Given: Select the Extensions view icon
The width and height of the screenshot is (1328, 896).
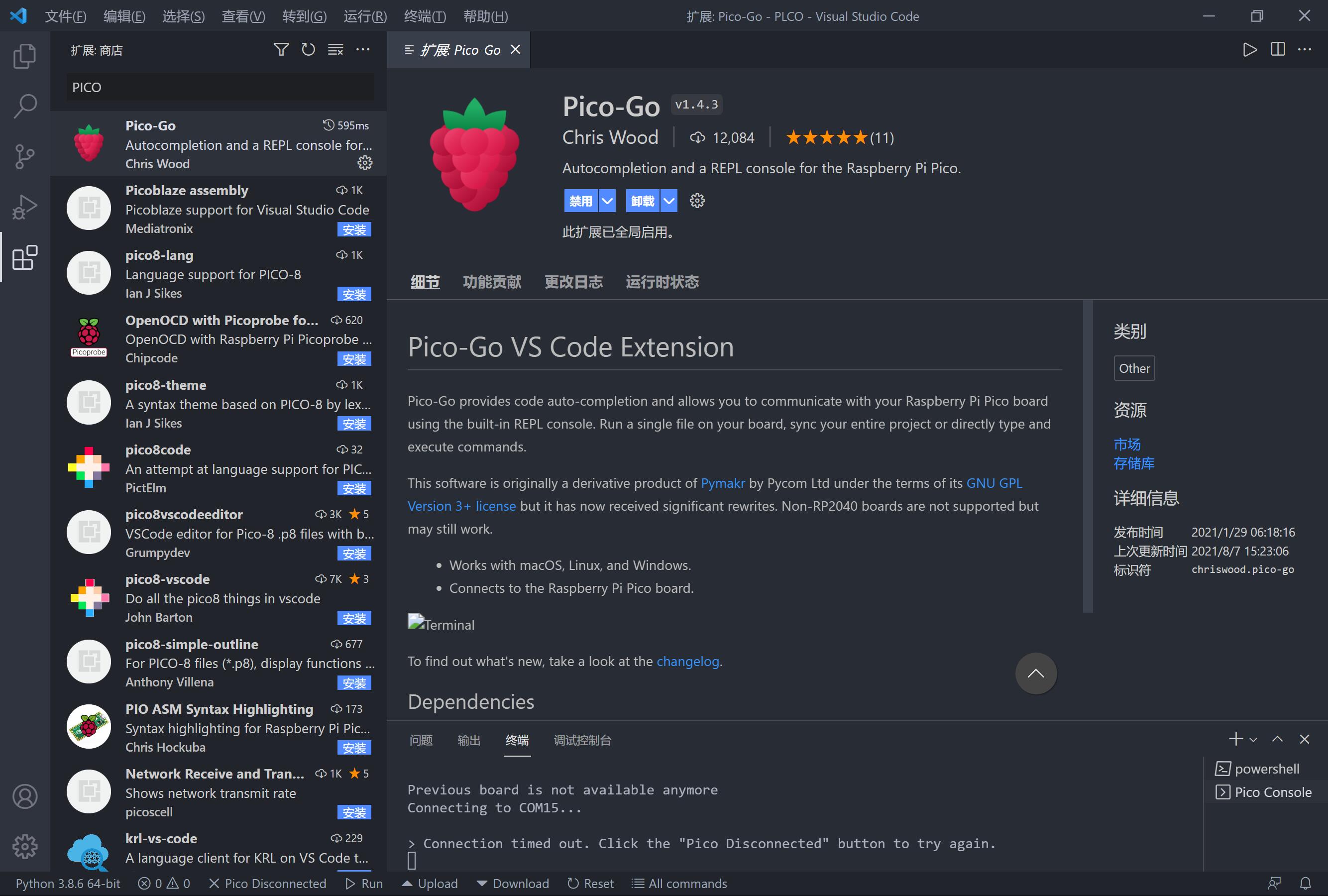Looking at the screenshot, I should [24, 257].
